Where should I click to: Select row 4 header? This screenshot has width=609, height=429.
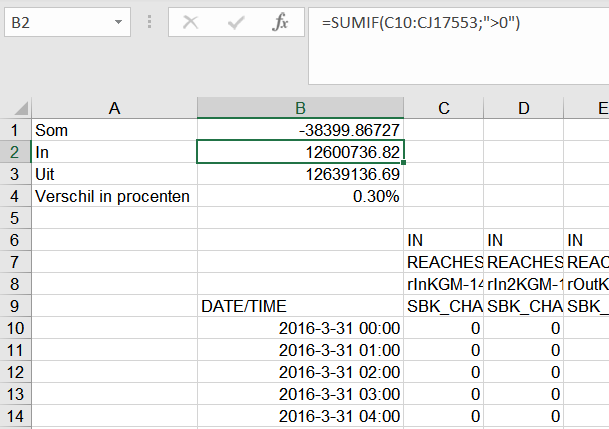pos(15,196)
